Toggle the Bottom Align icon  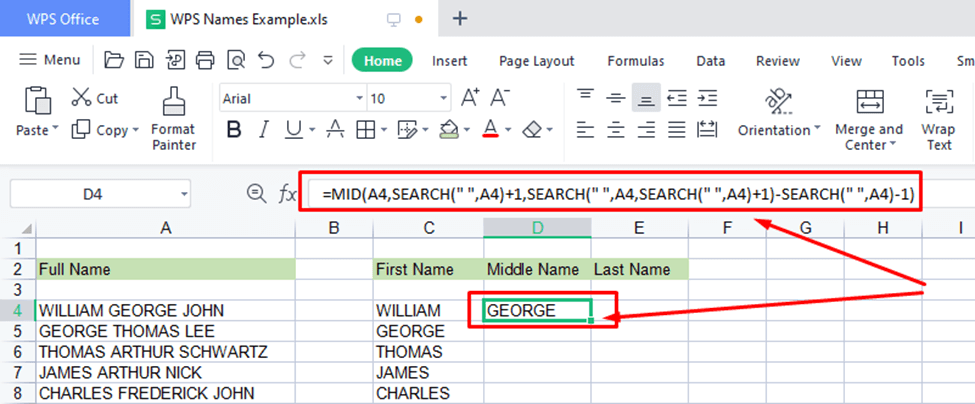[x=647, y=98]
